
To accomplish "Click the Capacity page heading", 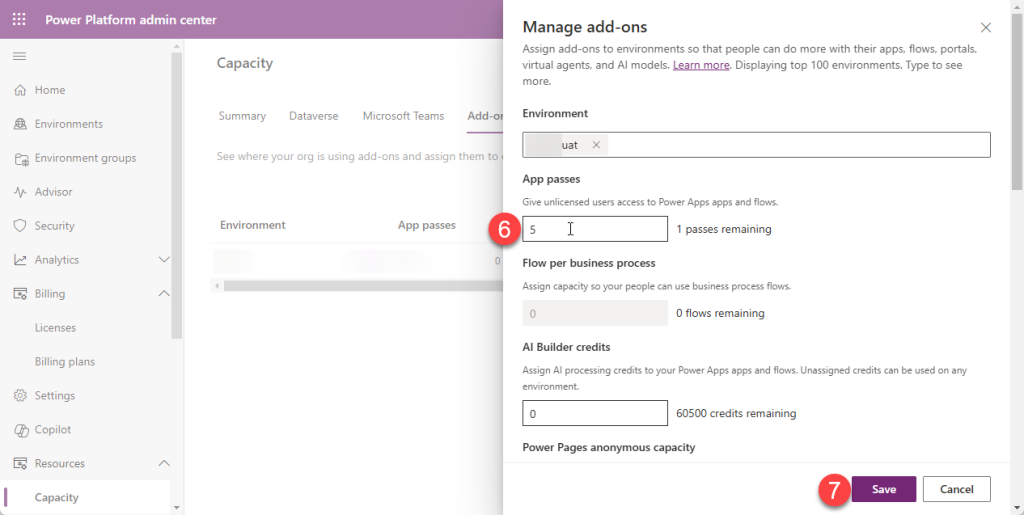I will 245,63.
